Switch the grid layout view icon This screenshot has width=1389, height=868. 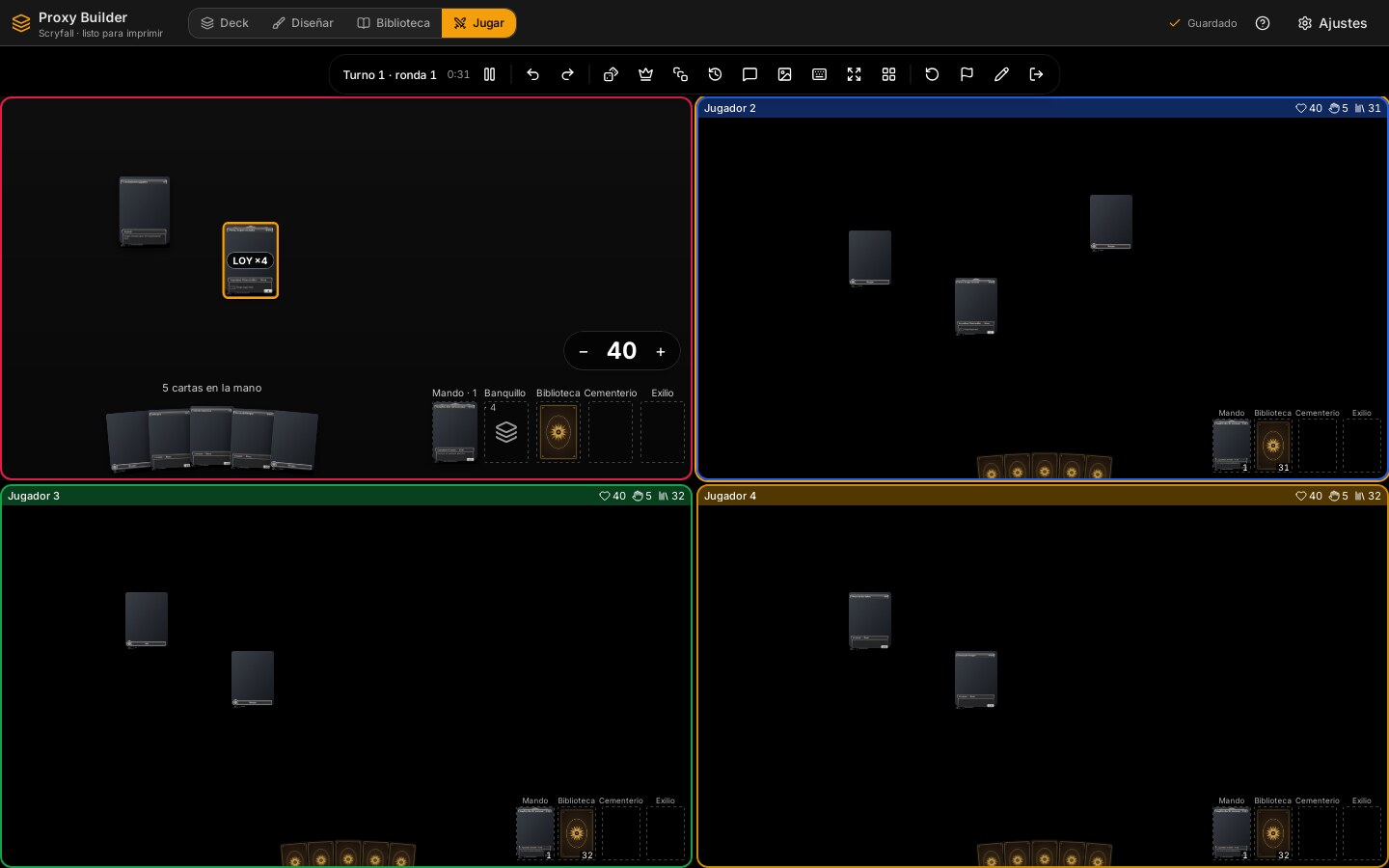[888, 74]
